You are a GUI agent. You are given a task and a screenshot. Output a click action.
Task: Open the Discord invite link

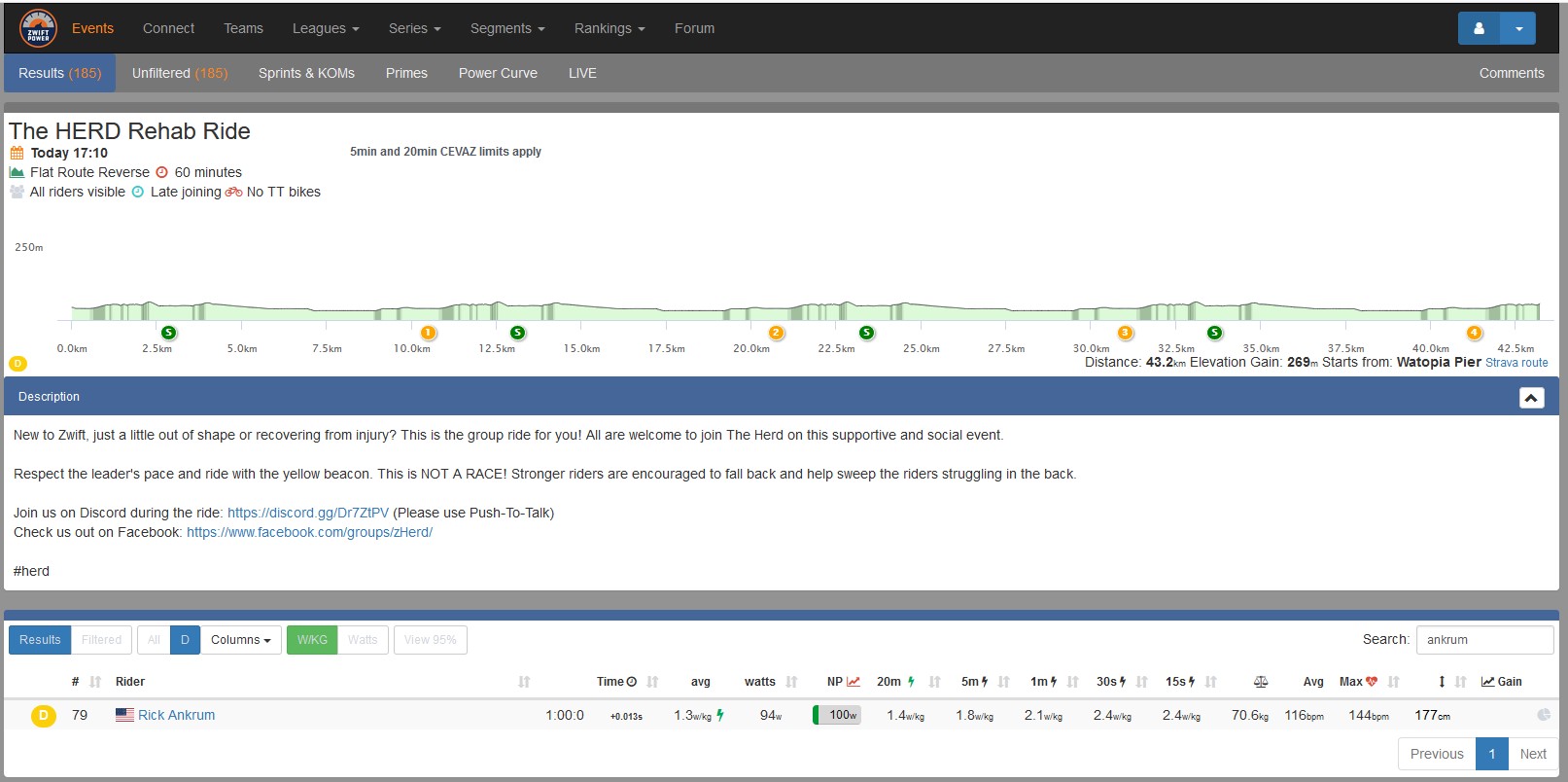tap(308, 513)
